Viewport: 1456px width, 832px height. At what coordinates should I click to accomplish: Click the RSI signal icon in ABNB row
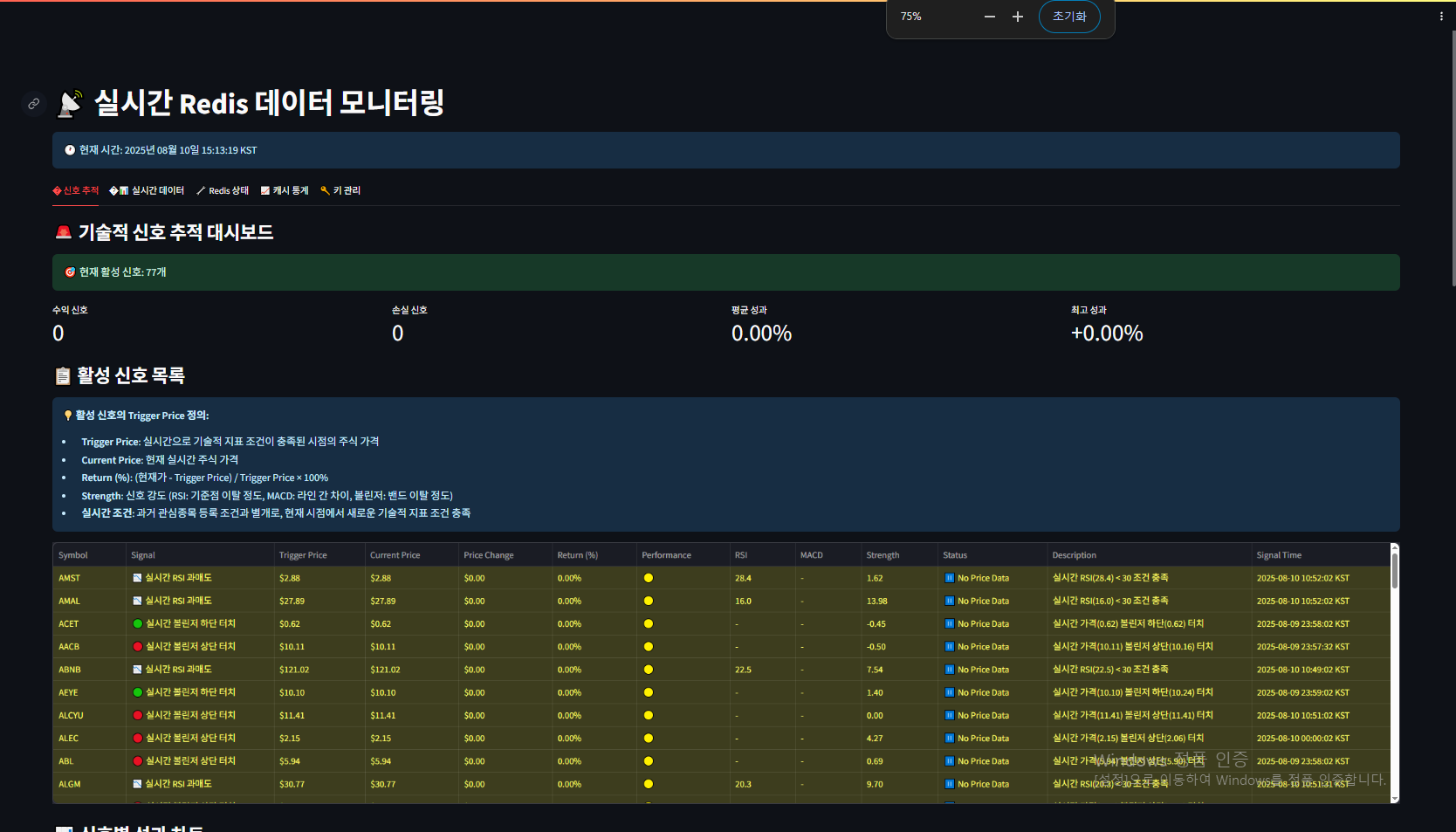[x=137, y=670]
